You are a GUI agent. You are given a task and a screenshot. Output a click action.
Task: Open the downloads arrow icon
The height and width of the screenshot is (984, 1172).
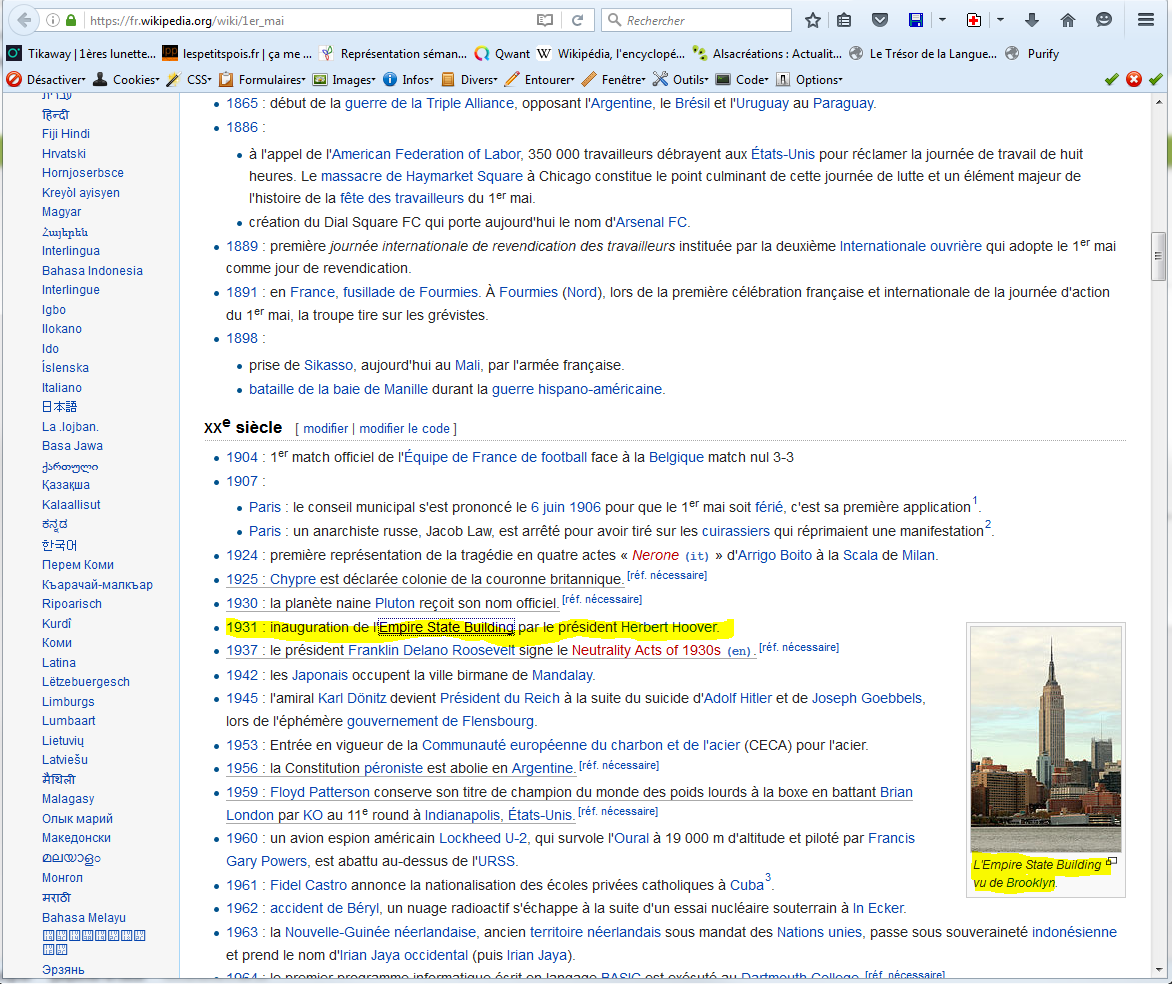pos(1032,20)
